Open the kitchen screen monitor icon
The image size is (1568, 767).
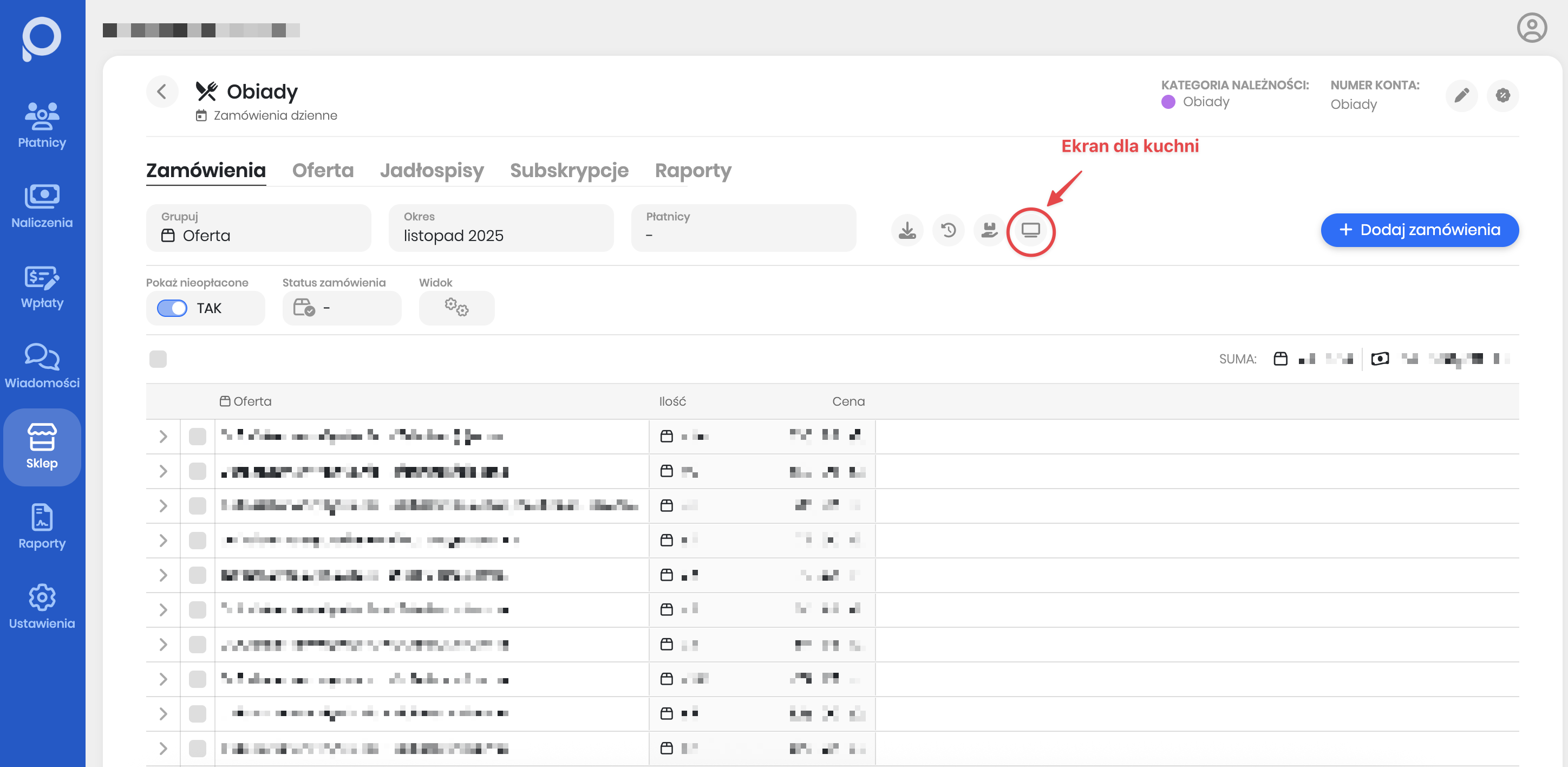[x=1030, y=231]
